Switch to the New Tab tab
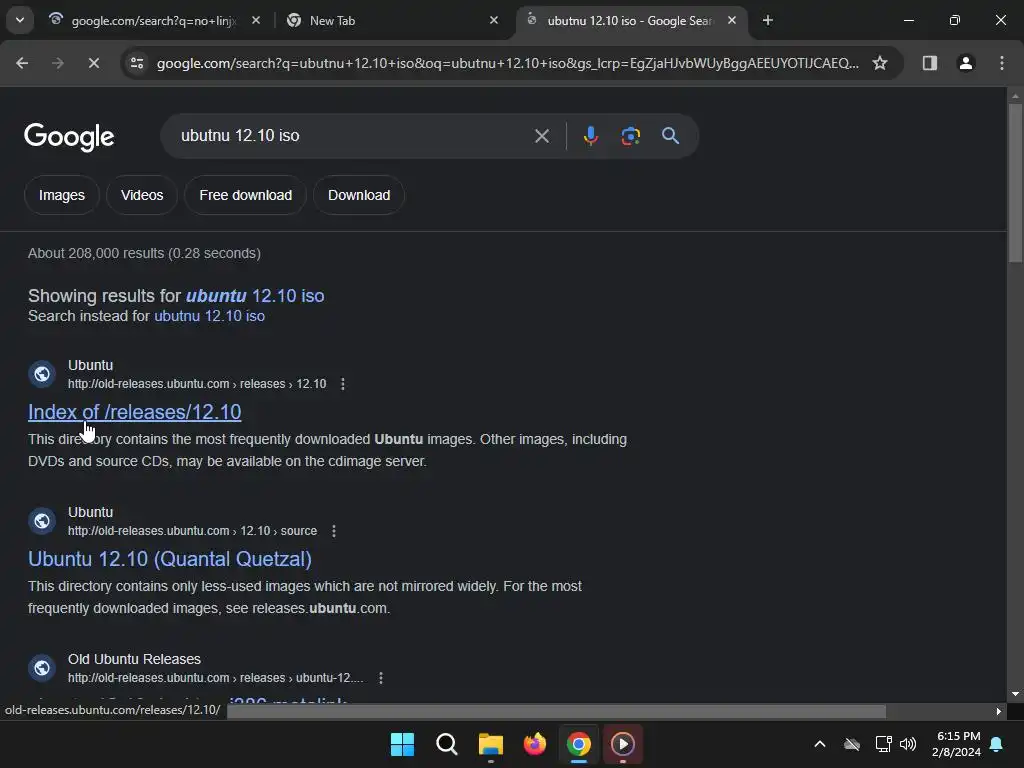Image resolution: width=1024 pixels, height=768 pixels. (392, 20)
